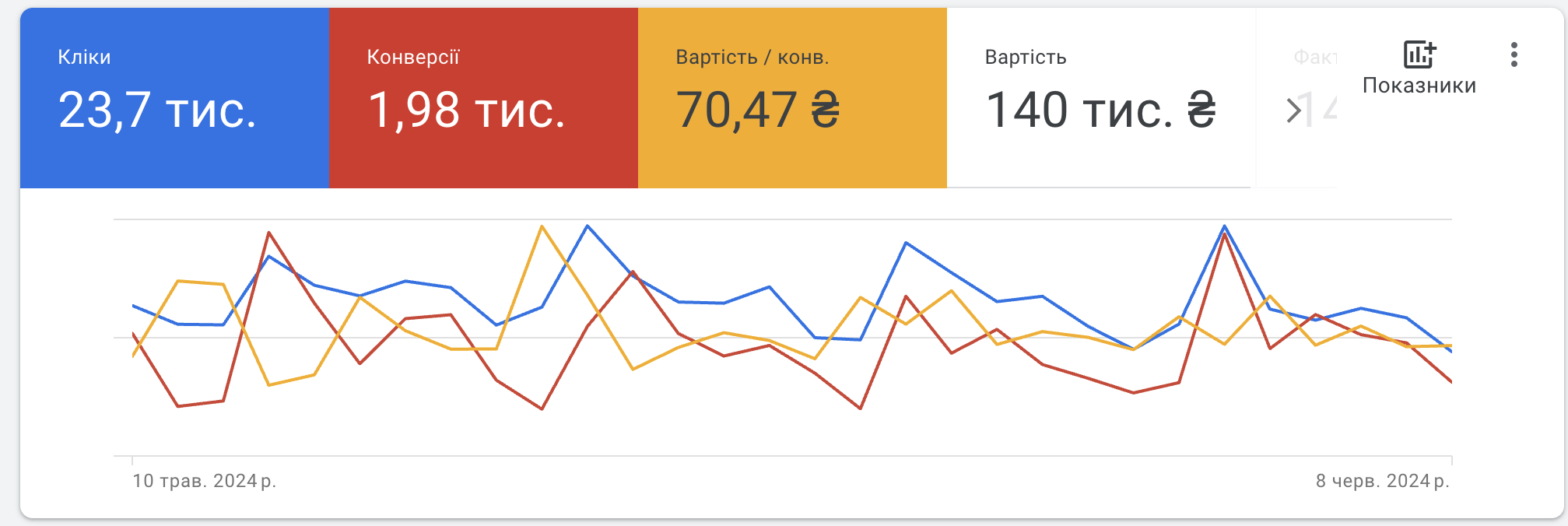The height and width of the screenshot is (526, 1568).
Task: Click the 1,98 тис. conversions value
Action: coord(466,110)
